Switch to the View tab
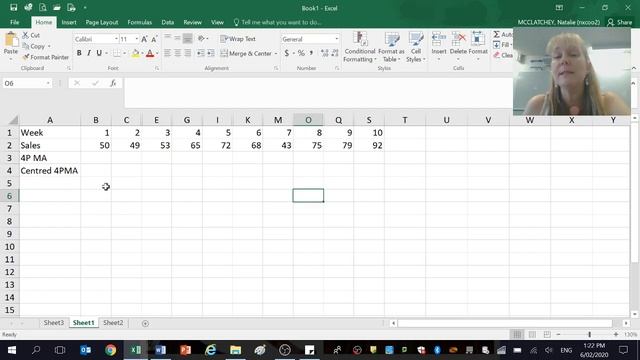640x360 pixels. 217,22
